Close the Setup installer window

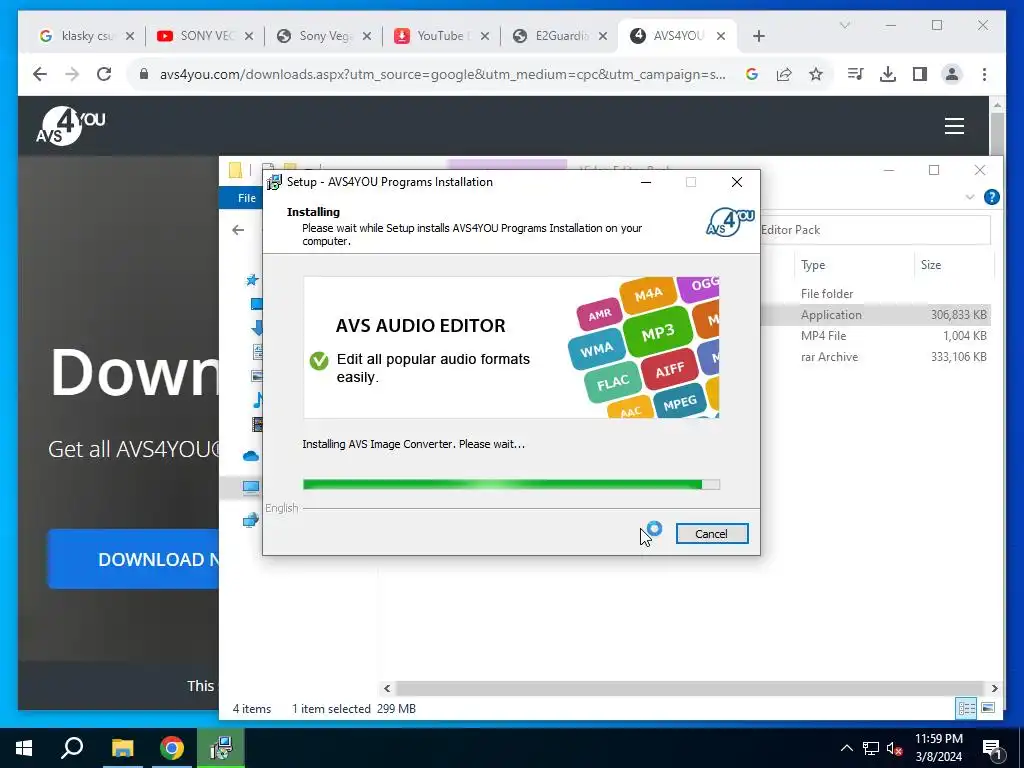[x=737, y=182]
